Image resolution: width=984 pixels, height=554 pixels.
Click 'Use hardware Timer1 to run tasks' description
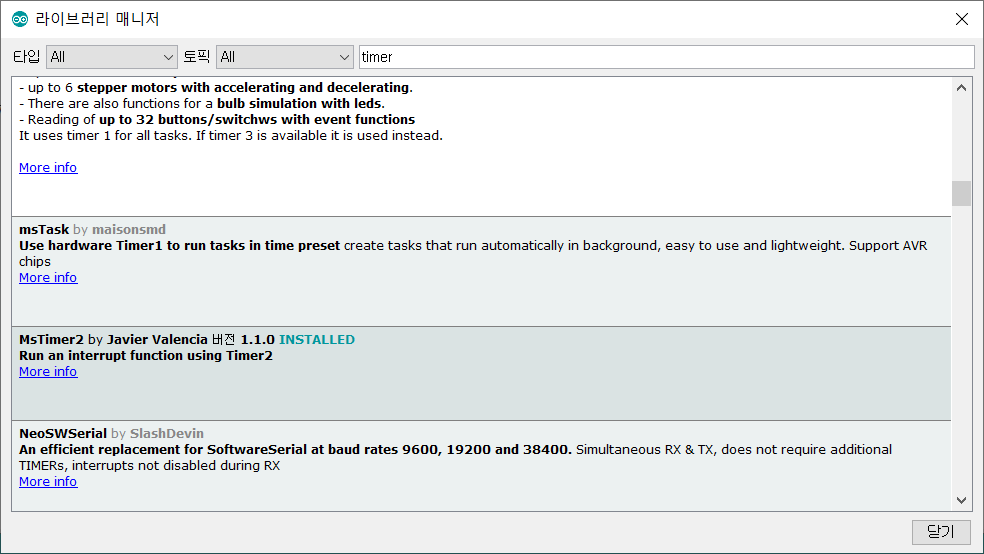[x=473, y=253]
